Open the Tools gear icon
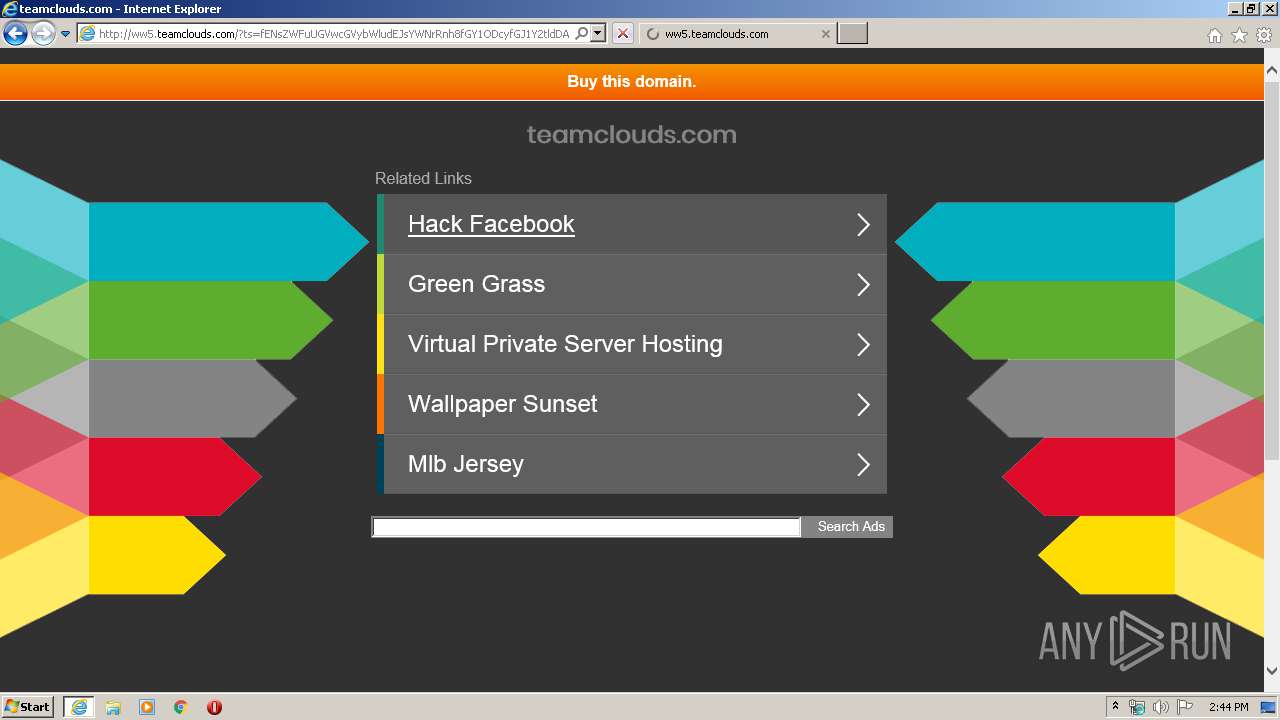The image size is (1280, 720). coord(1264,35)
